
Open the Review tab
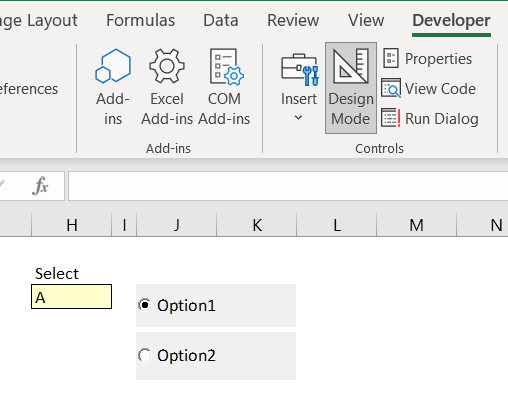(293, 20)
